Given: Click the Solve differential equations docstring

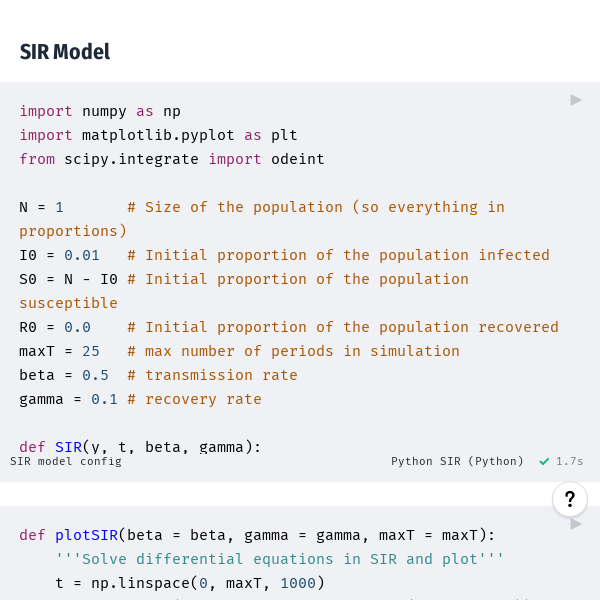Looking at the screenshot, I should (x=280, y=559).
